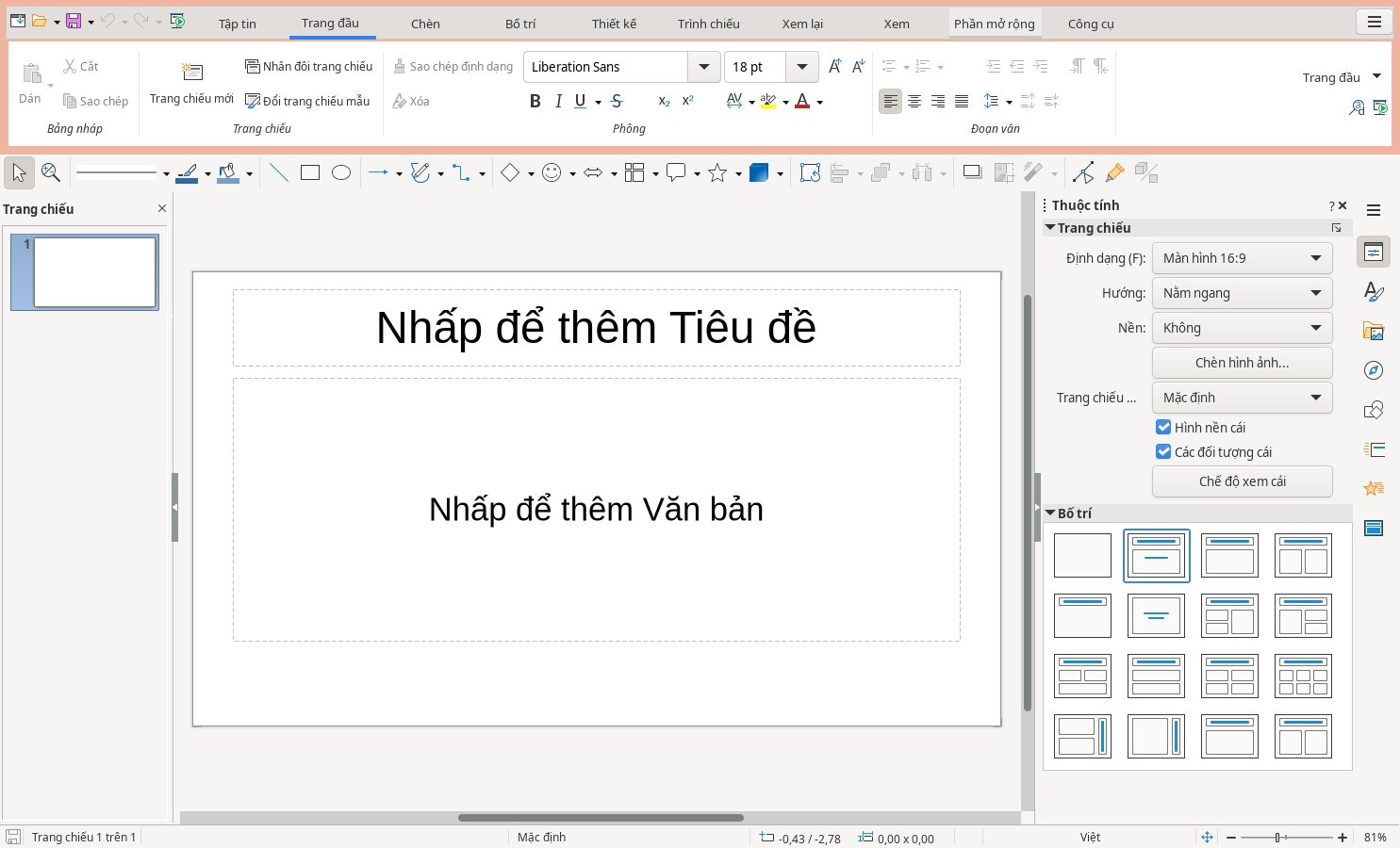Select the Blank slide layout thumbnail

click(1082, 556)
